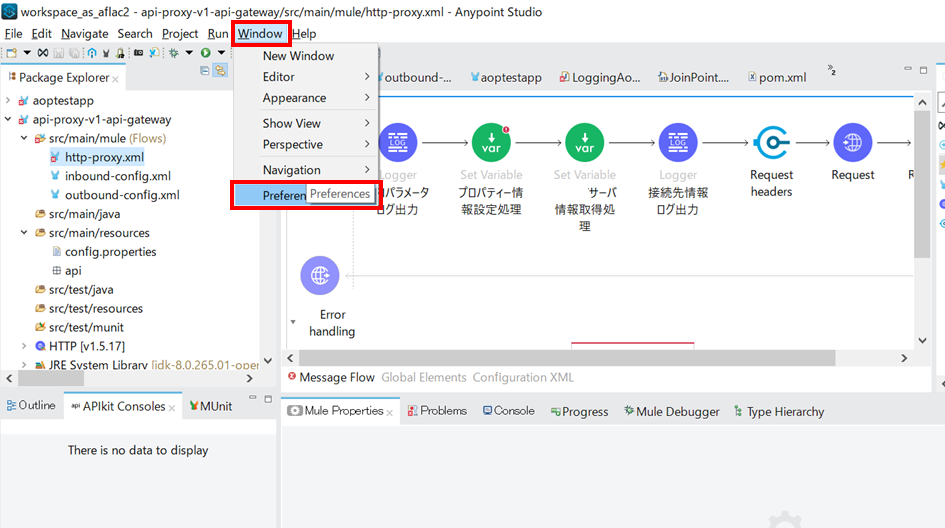
Task: Click the canvas horizontal scrollbar
Action: (x=600, y=357)
